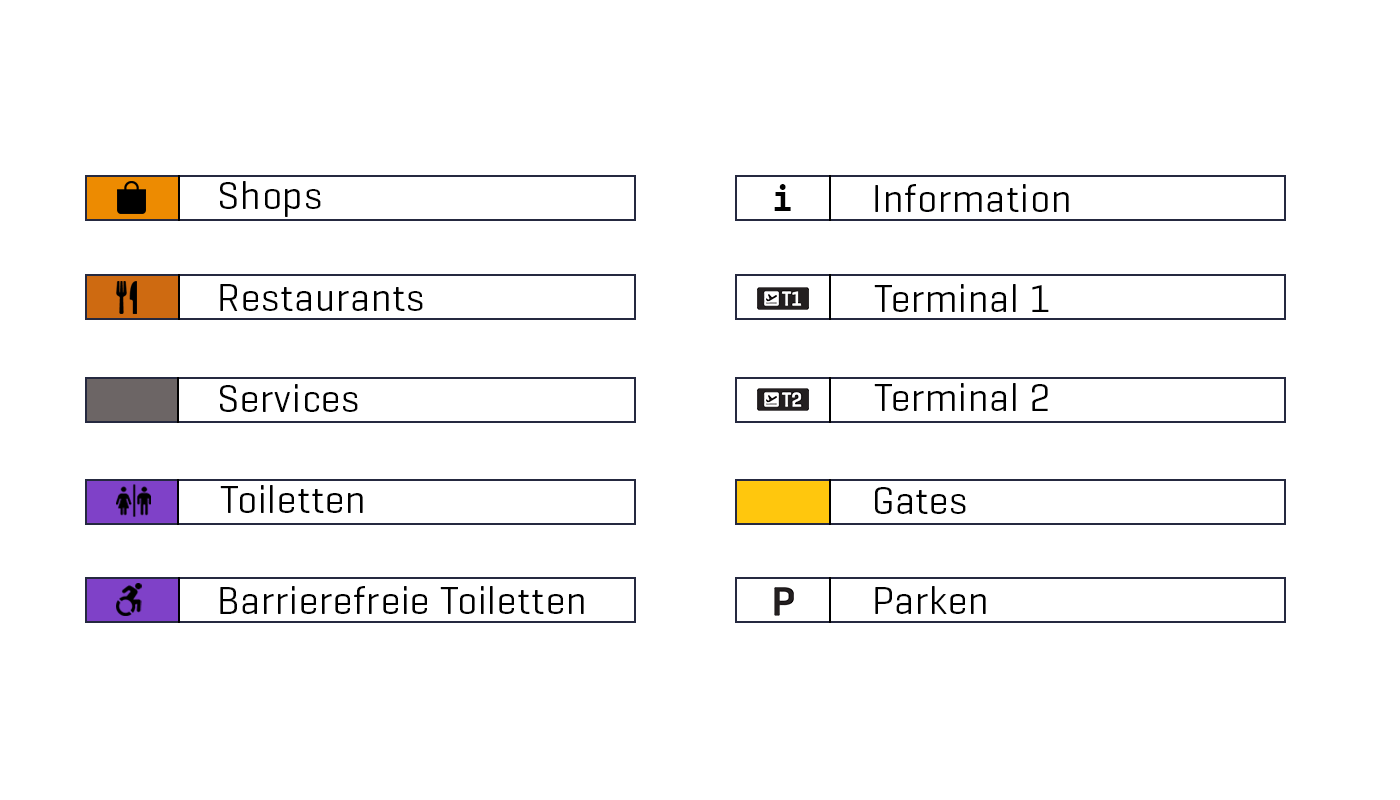Click the T2 terminal icon

pyautogui.click(x=783, y=400)
